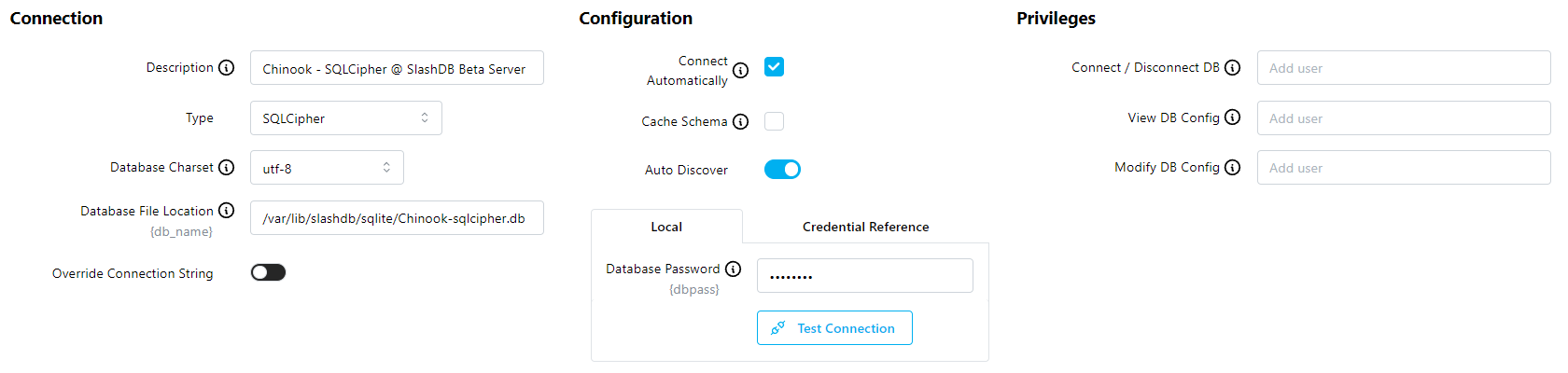
Task: Click the Database Password info icon
Action: 733,269
